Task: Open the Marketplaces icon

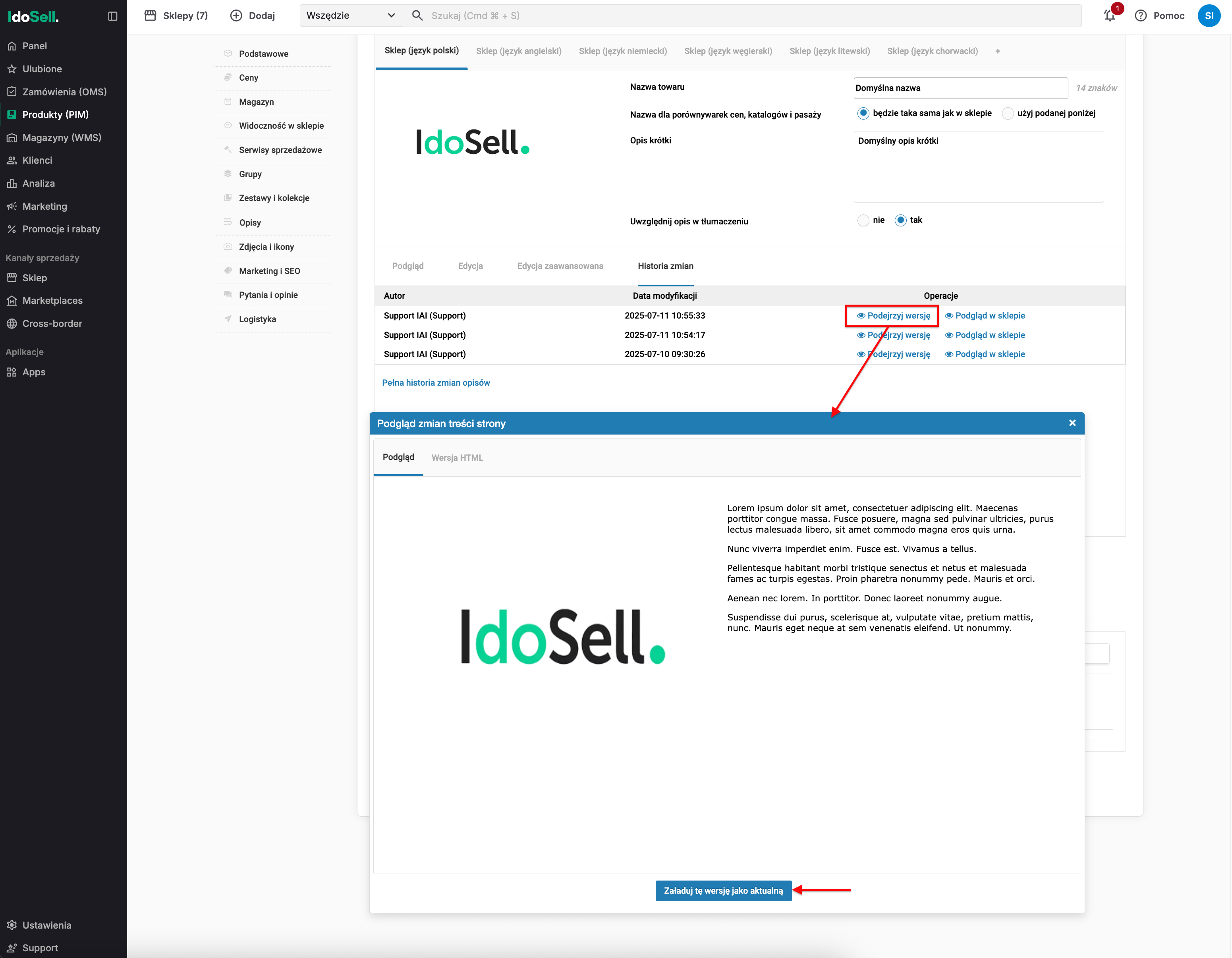Action: pos(12,301)
